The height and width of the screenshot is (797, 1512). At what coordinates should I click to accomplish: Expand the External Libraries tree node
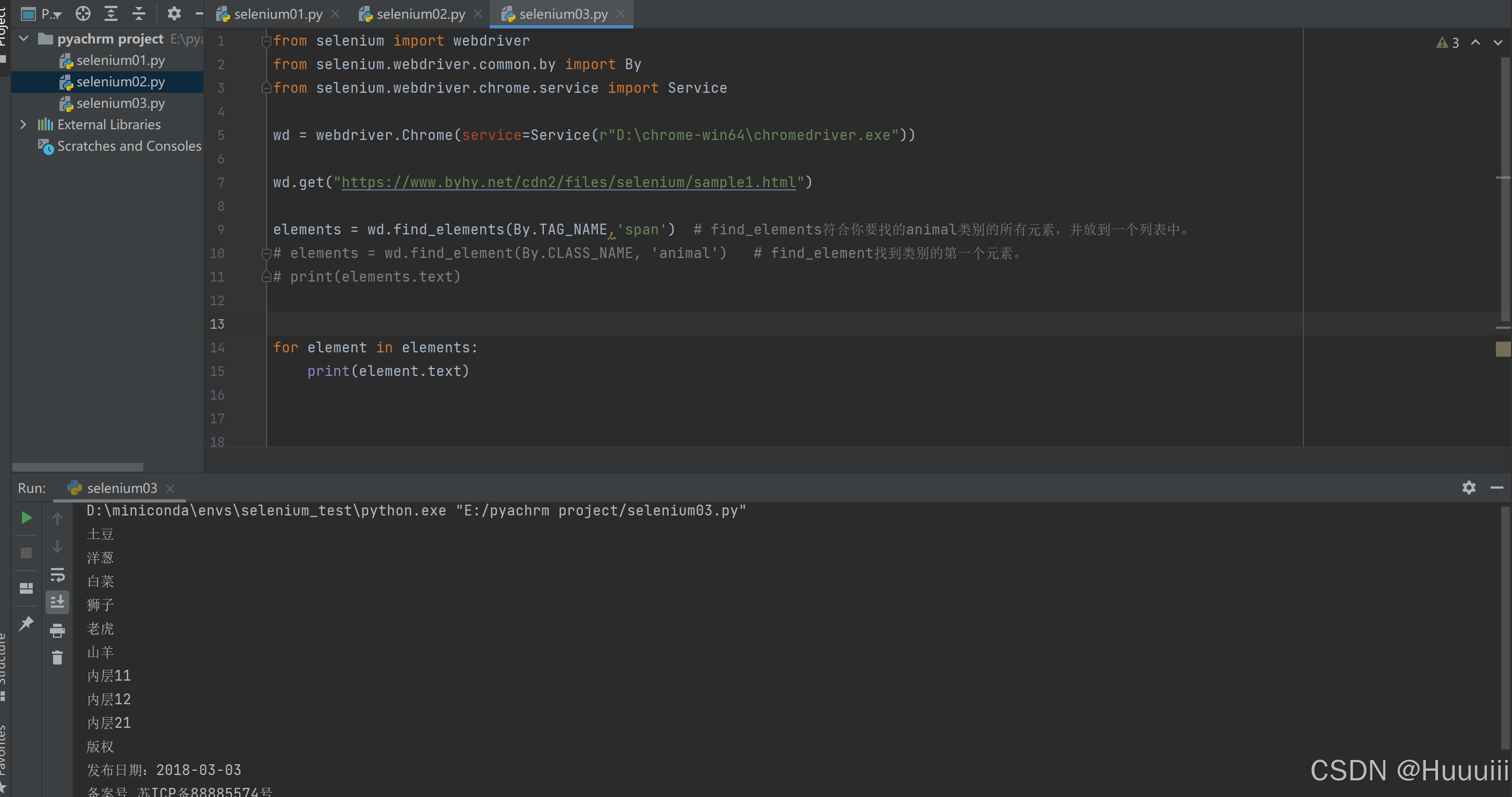[23, 124]
